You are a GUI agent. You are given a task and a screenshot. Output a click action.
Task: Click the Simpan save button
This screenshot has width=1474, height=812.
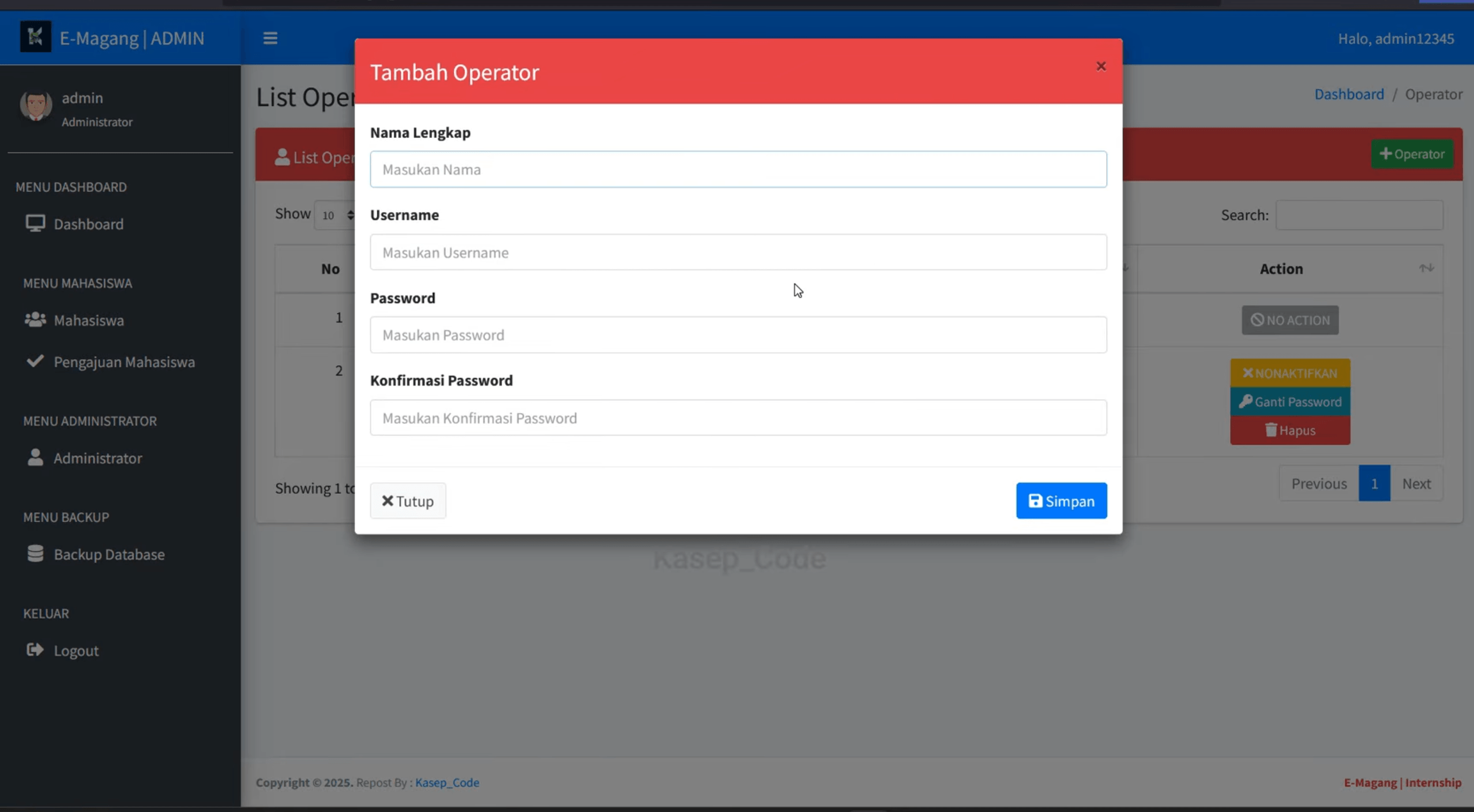pos(1061,501)
